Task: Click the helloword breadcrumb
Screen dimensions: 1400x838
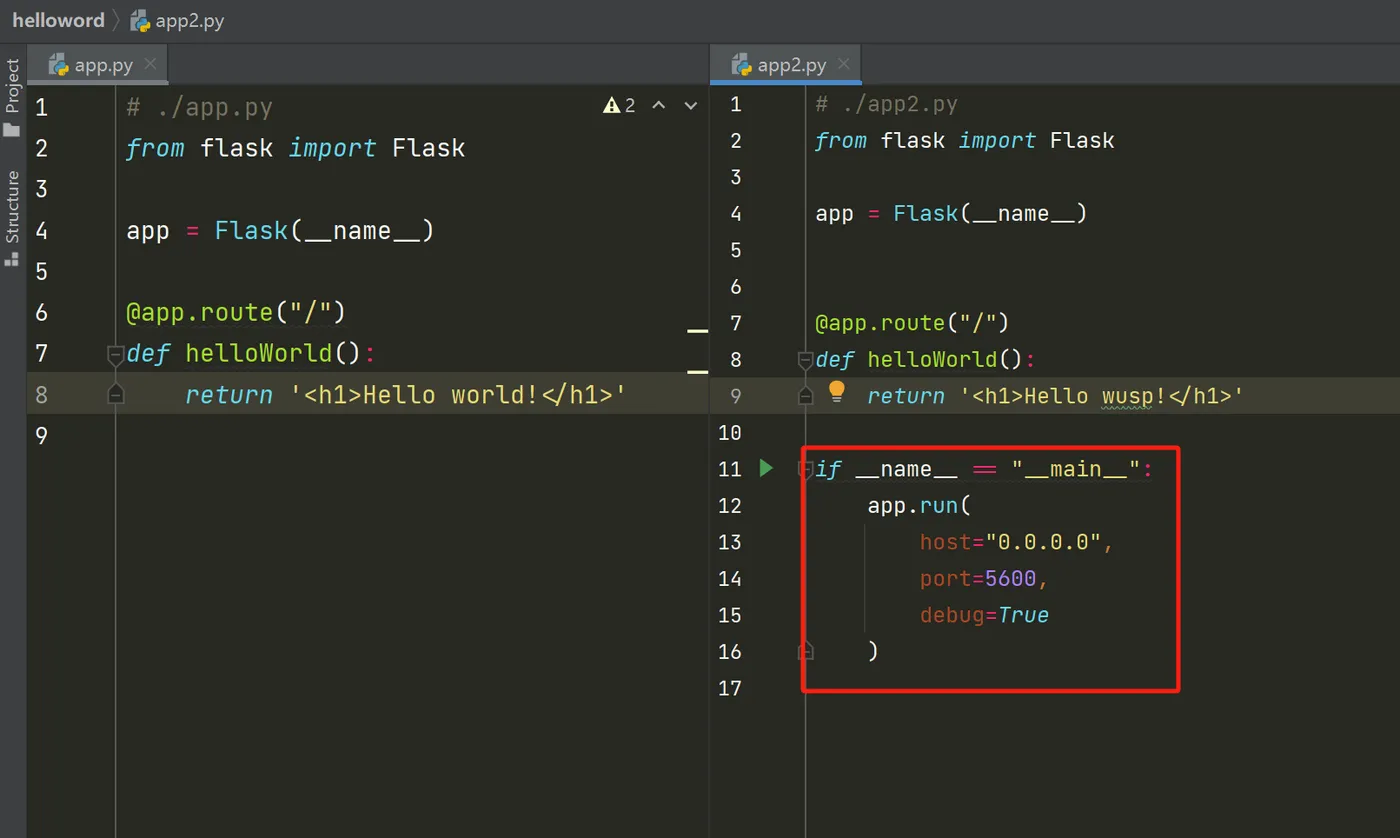Action: click(x=58, y=20)
